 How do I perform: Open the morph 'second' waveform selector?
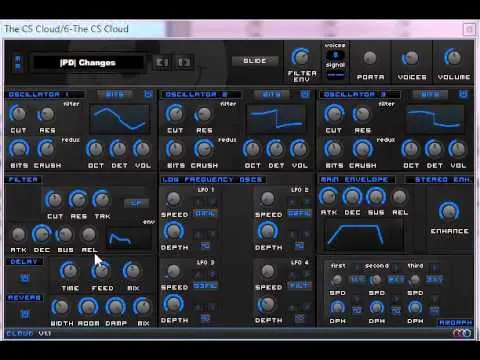(396, 279)
